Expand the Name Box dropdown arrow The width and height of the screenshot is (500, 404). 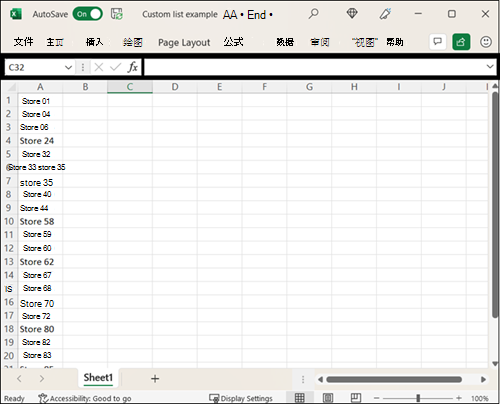[x=68, y=68]
